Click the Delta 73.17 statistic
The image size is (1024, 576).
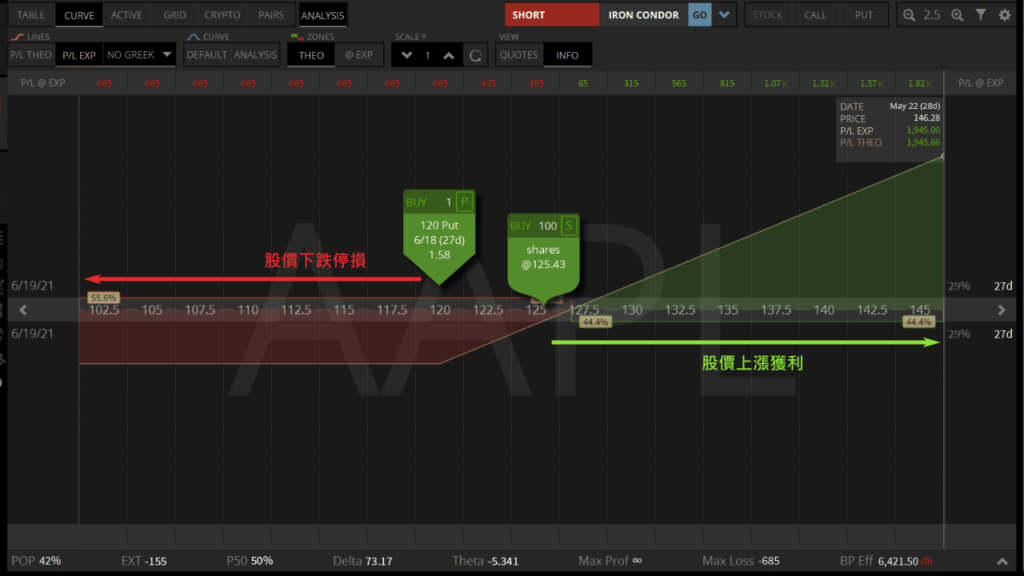click(x=362, y=561)
